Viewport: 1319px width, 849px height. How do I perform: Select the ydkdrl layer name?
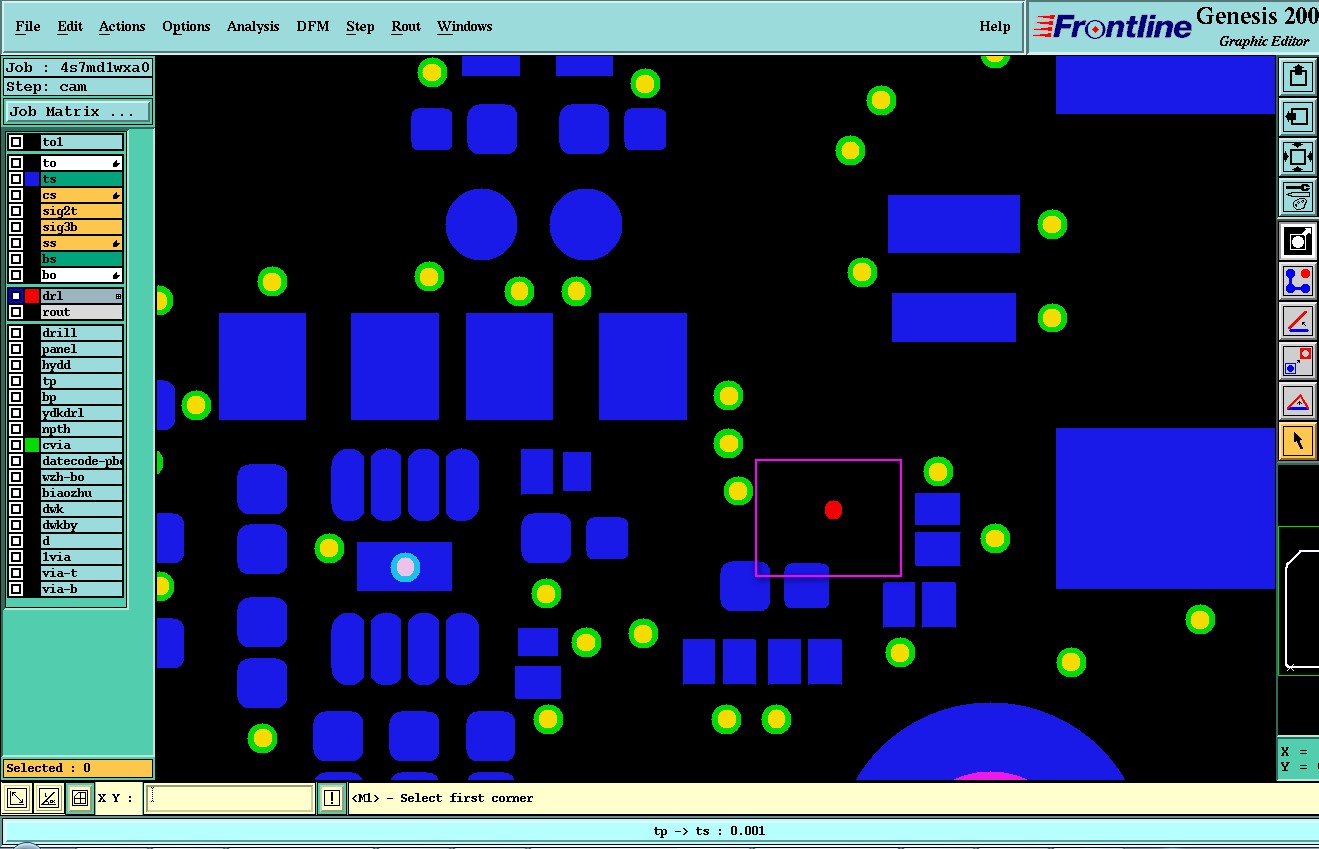(x=81, y=413)
